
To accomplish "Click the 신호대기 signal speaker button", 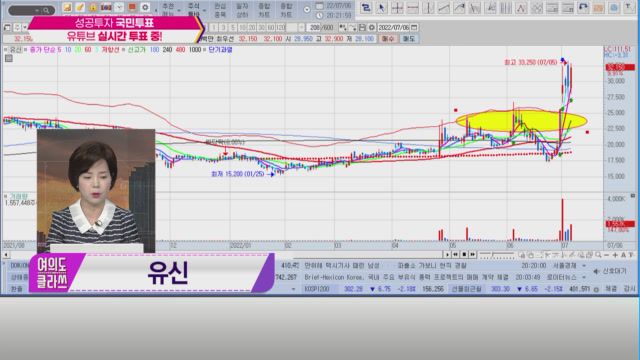I will [610, 271].
